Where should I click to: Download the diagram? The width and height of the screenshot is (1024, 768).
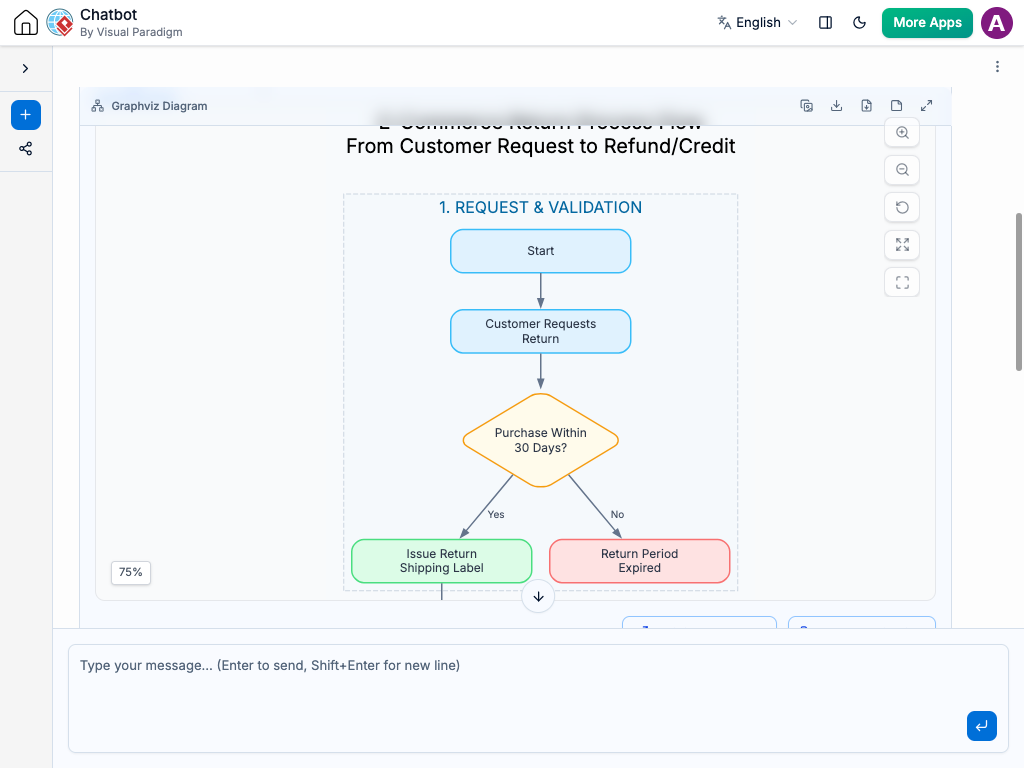(837, 106)
